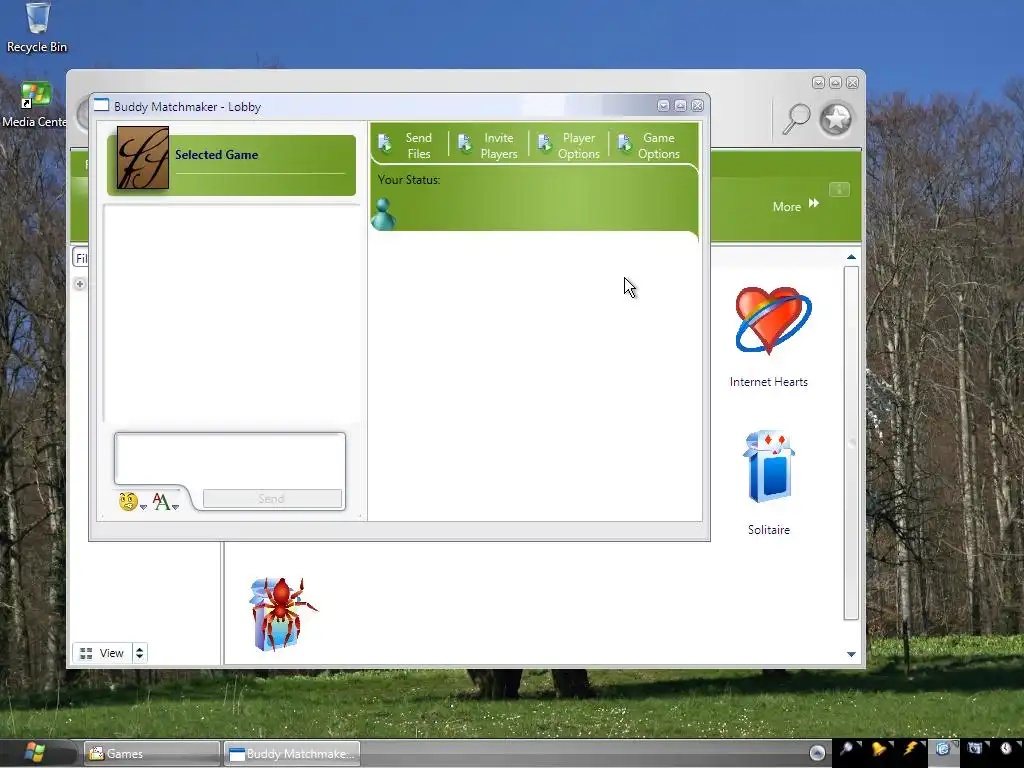Open the font formatting menu (AA icon)
This screenshot has width=1024, height=768.
point(165,502)
